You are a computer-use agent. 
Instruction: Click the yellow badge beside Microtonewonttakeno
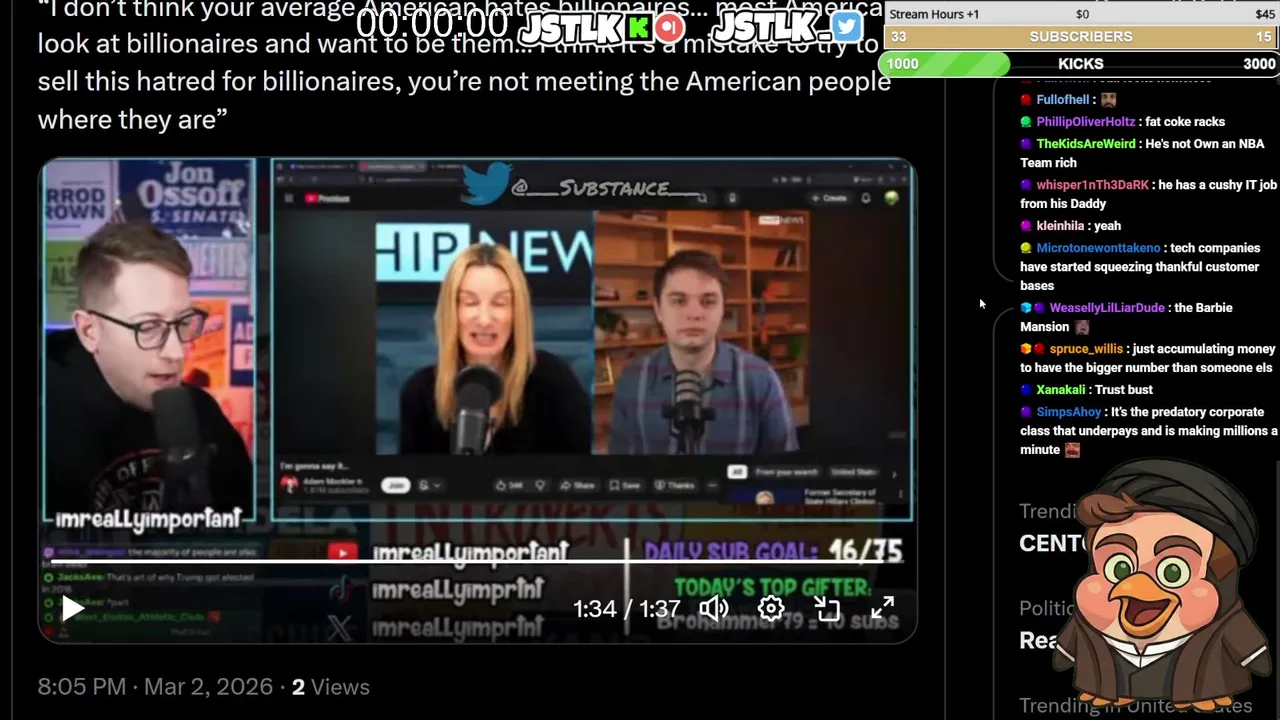[x=1026, y=248]
